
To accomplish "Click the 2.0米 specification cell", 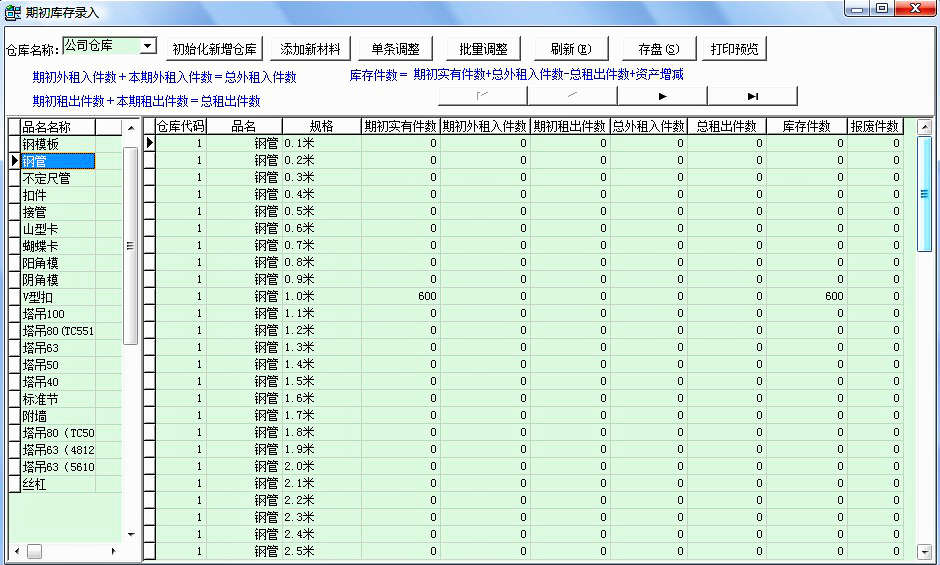I will pos(321,466).
